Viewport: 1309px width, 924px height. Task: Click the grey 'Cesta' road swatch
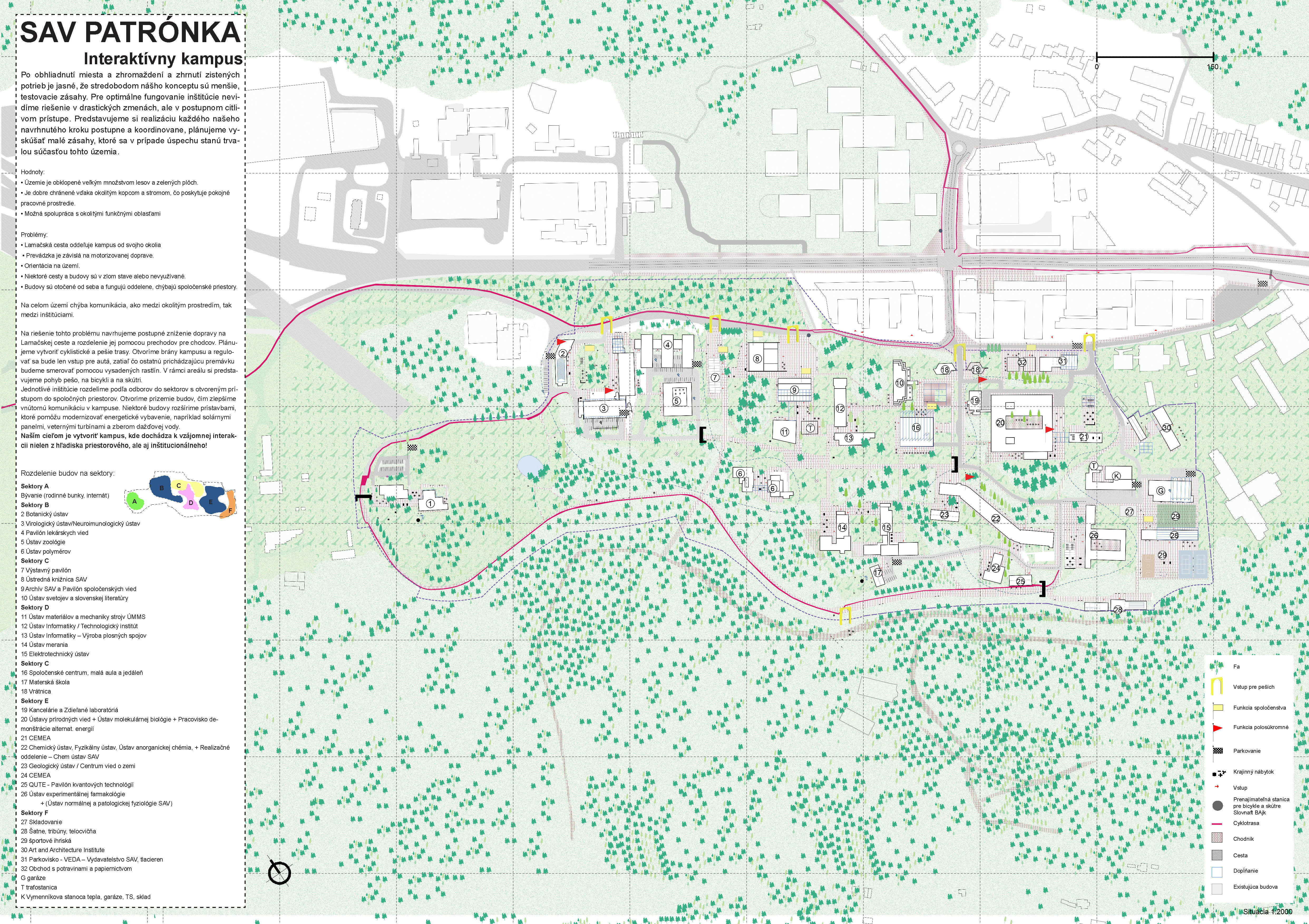pyautogui.click(x=1217, y=855)
